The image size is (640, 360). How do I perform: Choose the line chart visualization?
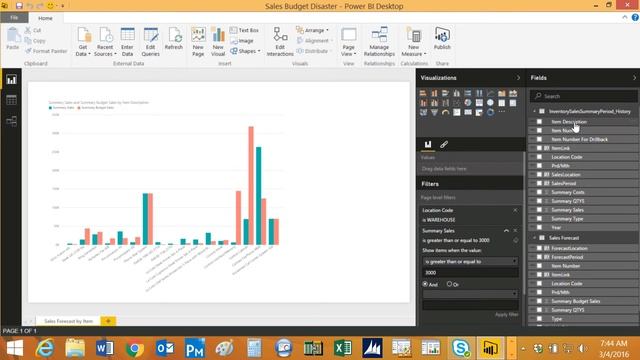[x=490, y=93]
